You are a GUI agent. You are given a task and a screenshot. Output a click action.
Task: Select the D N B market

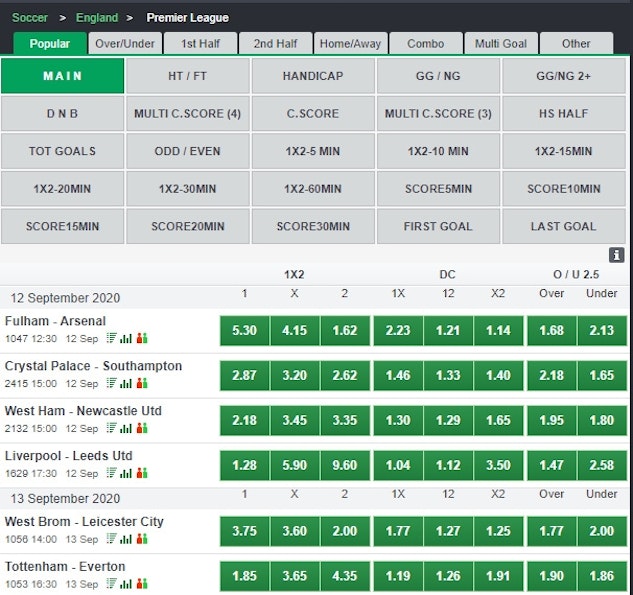pyautogui.click(x=63, y=113)
